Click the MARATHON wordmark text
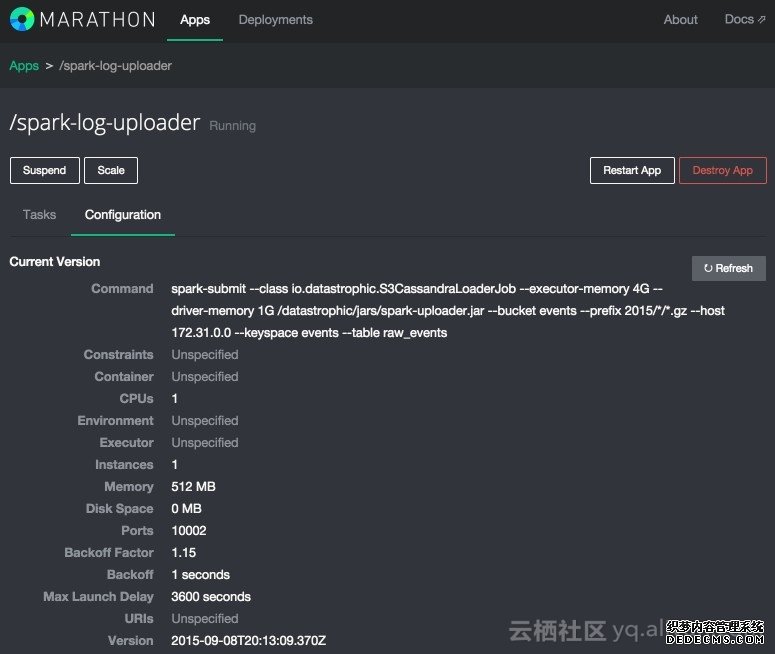 pyautogui.click(x=97, y=19)
